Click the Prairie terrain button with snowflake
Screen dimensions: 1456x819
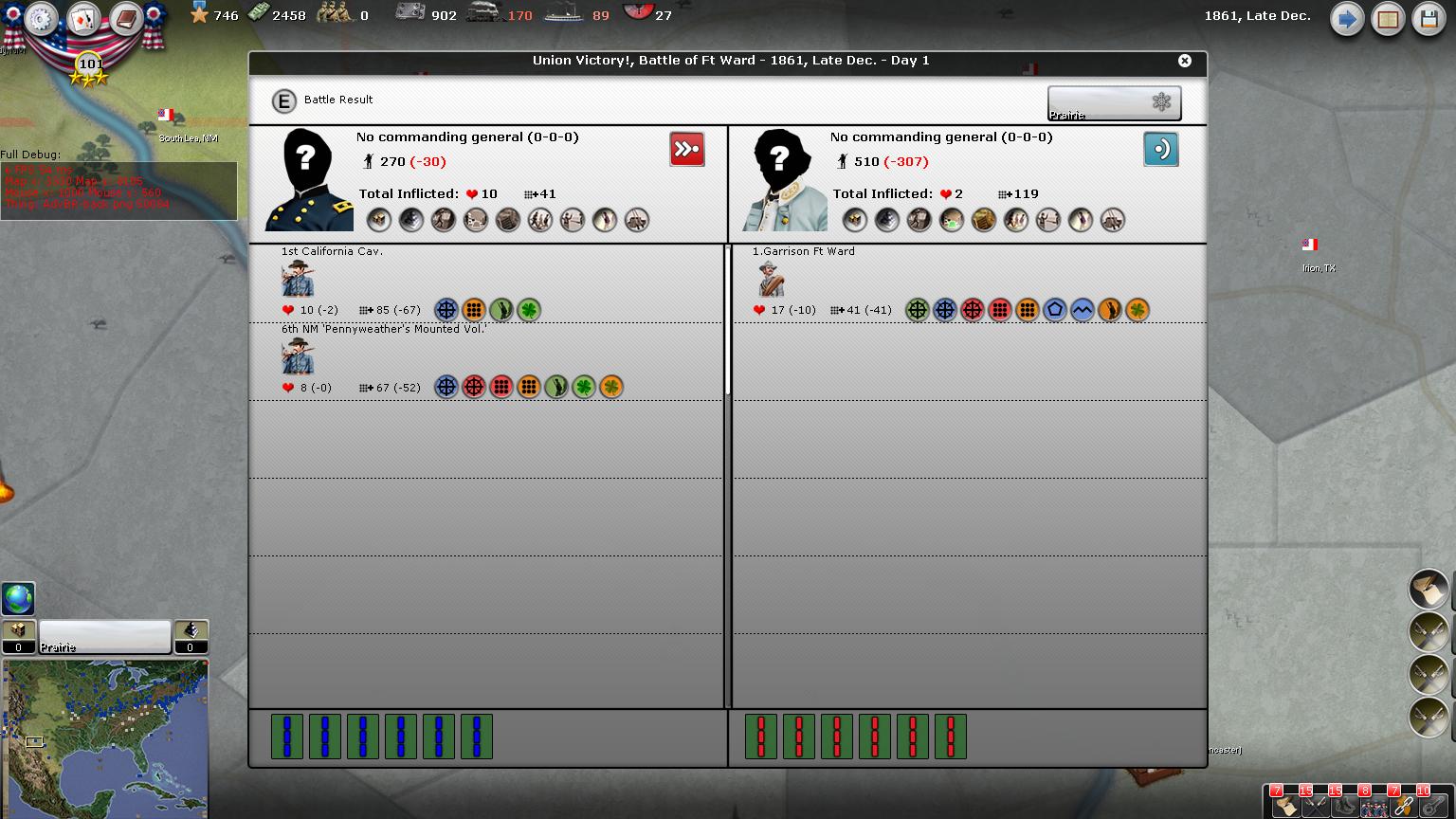[x=1114, y=103]
